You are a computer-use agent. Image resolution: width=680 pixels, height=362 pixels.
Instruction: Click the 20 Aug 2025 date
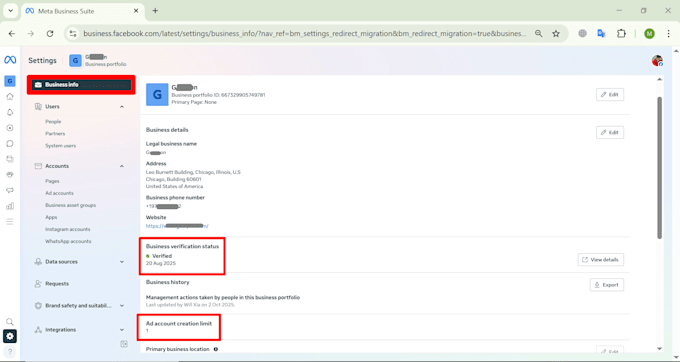pyautogui.click(x=160, y=264)
